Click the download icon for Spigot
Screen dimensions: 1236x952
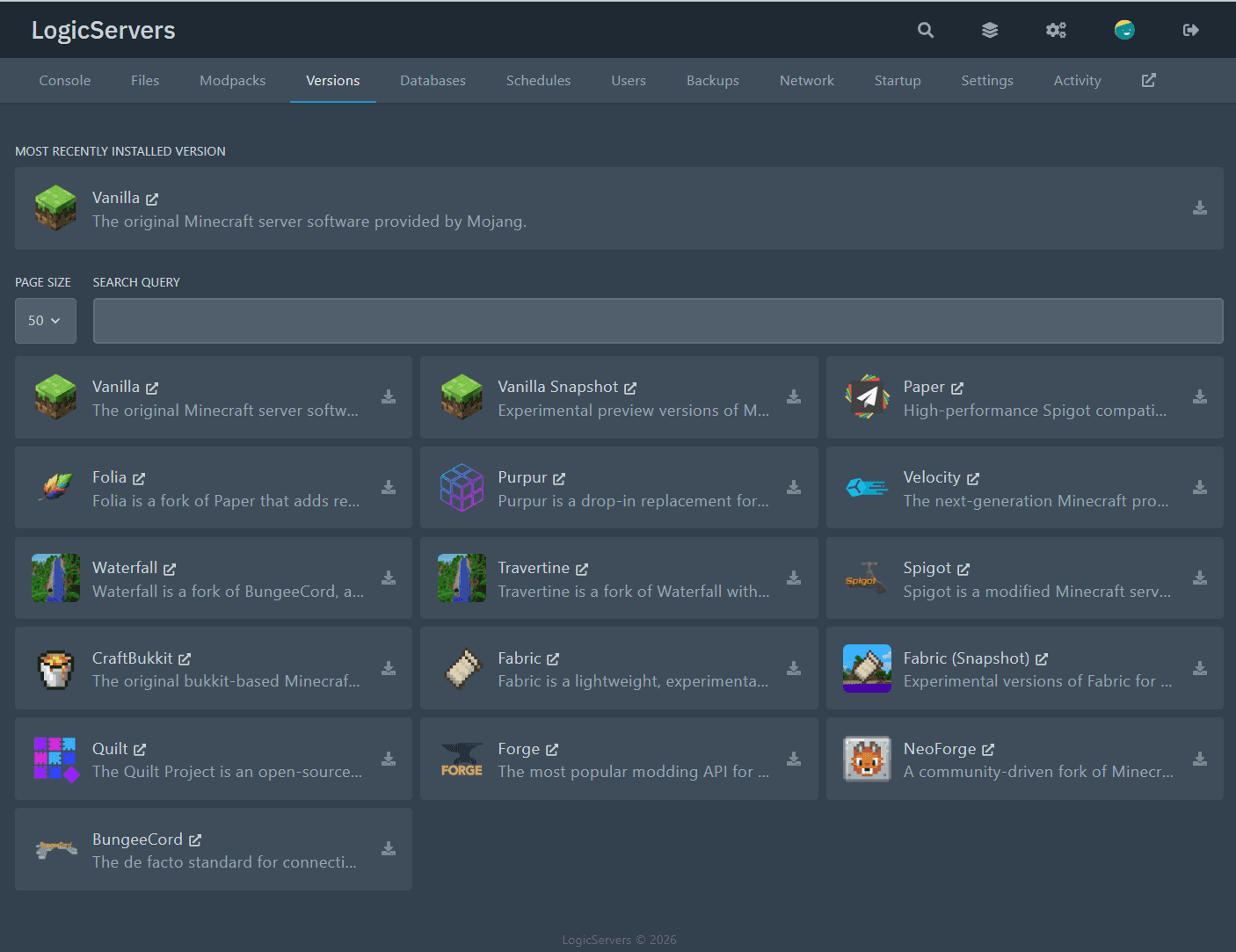[x=1200, y=578]
